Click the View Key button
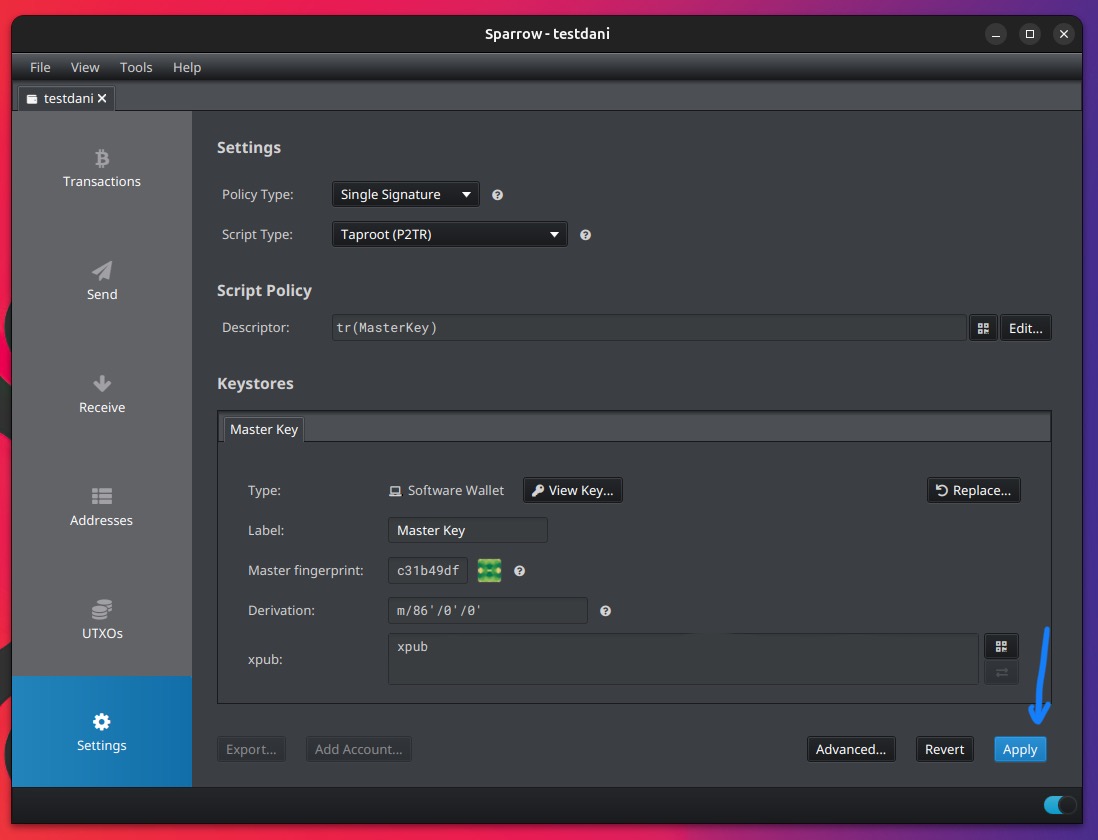Viewport: 1098px width, 840px height. [572, 490]
